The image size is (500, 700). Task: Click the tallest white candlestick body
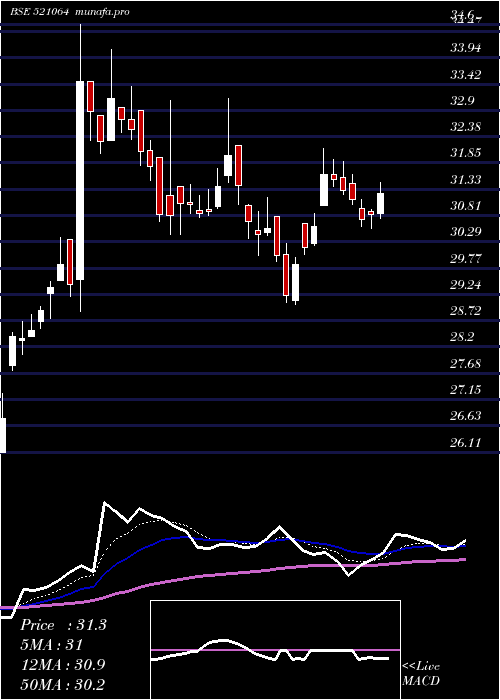[x=80, y=180]
